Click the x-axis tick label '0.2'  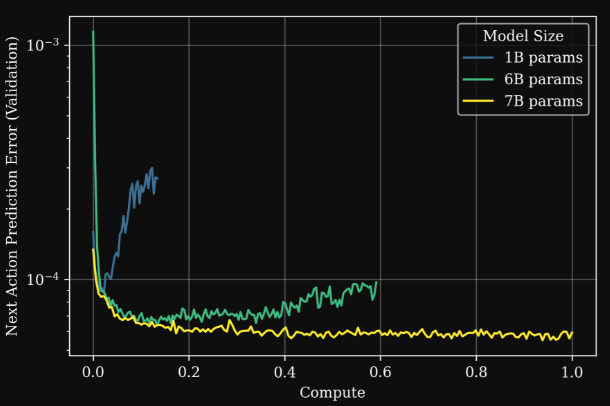tap(189, 372)
